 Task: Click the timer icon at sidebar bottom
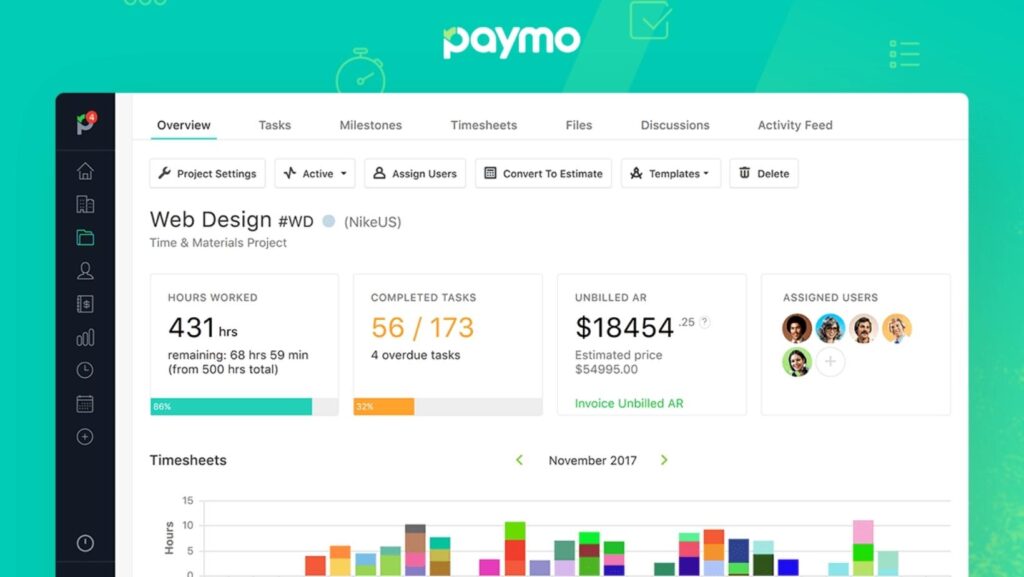click(x=85, y=543)
